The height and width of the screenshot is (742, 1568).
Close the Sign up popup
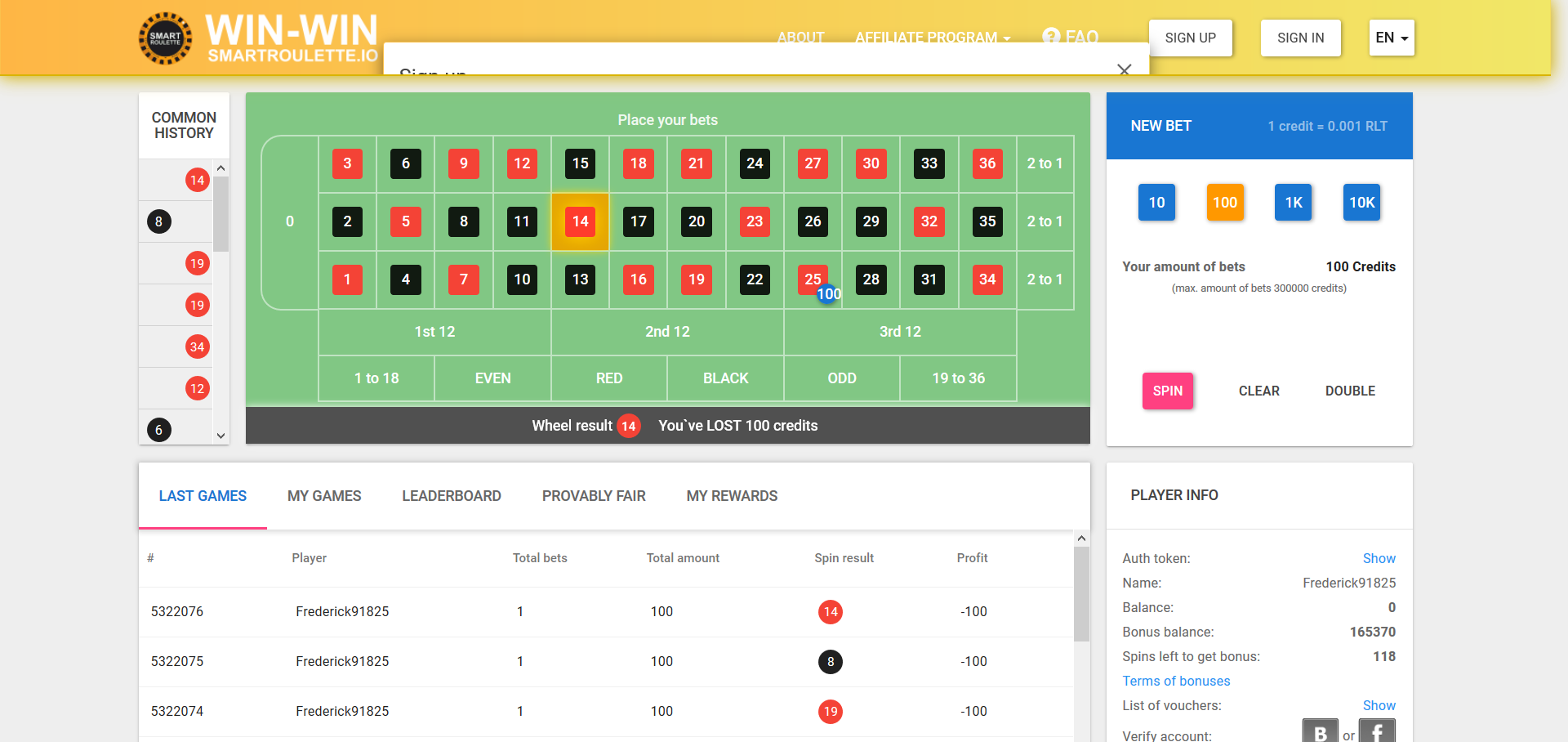point(1125,69)
